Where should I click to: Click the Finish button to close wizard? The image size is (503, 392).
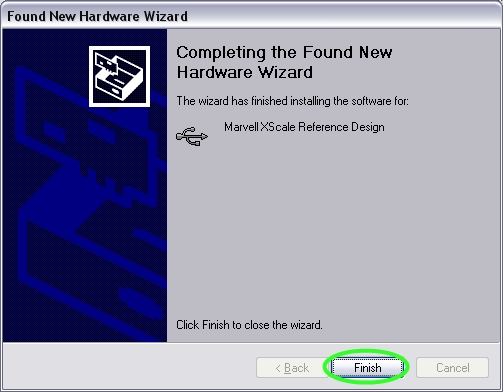367,368
